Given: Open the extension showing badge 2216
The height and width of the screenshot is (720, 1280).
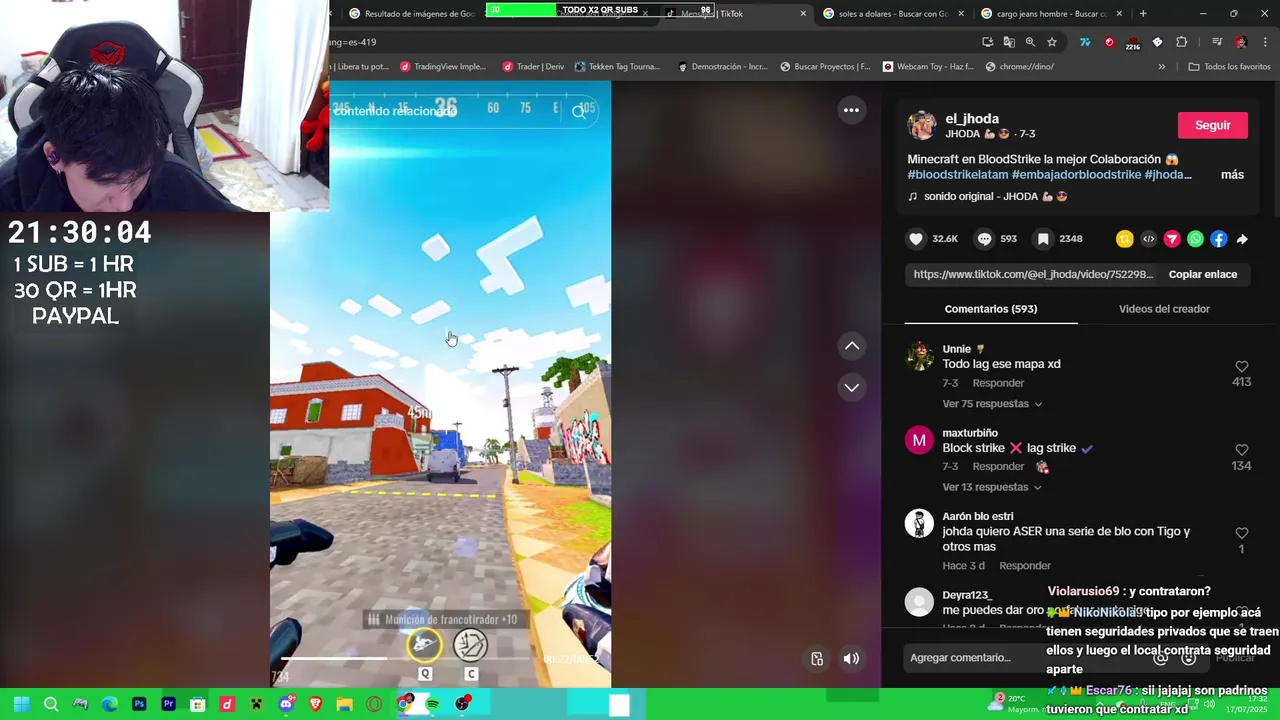Looking at the screenshot, I should [1133, 43].
